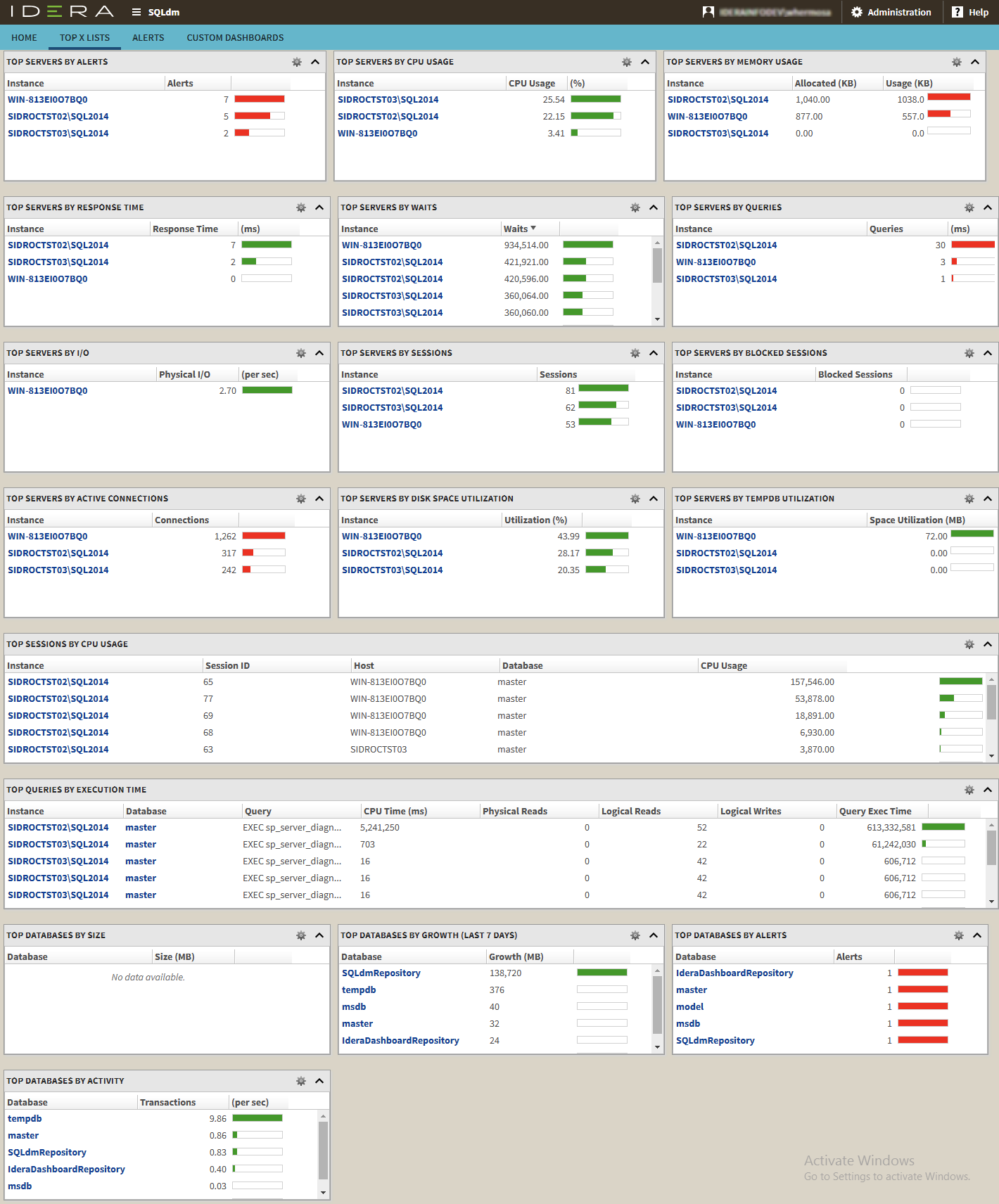
Task: Collapse the Top Servers by CPU Usage panel
Action: point(645,62)
